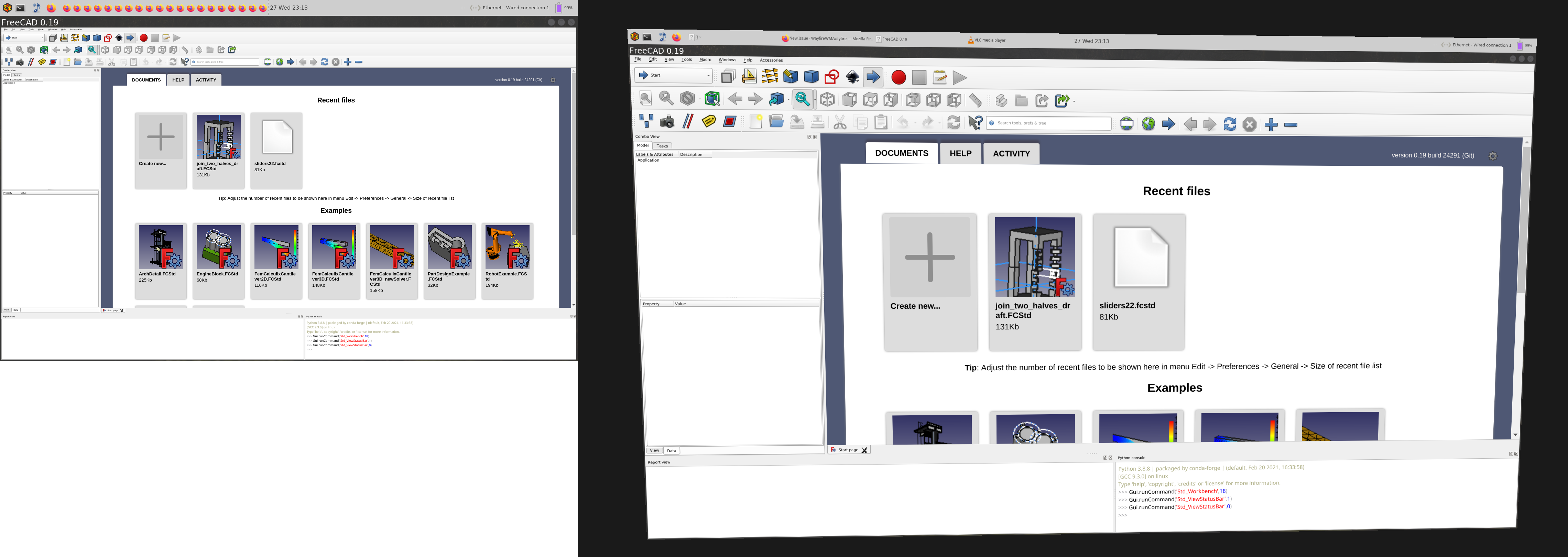Click Create new... card in large view

click(x=930, y=282)
